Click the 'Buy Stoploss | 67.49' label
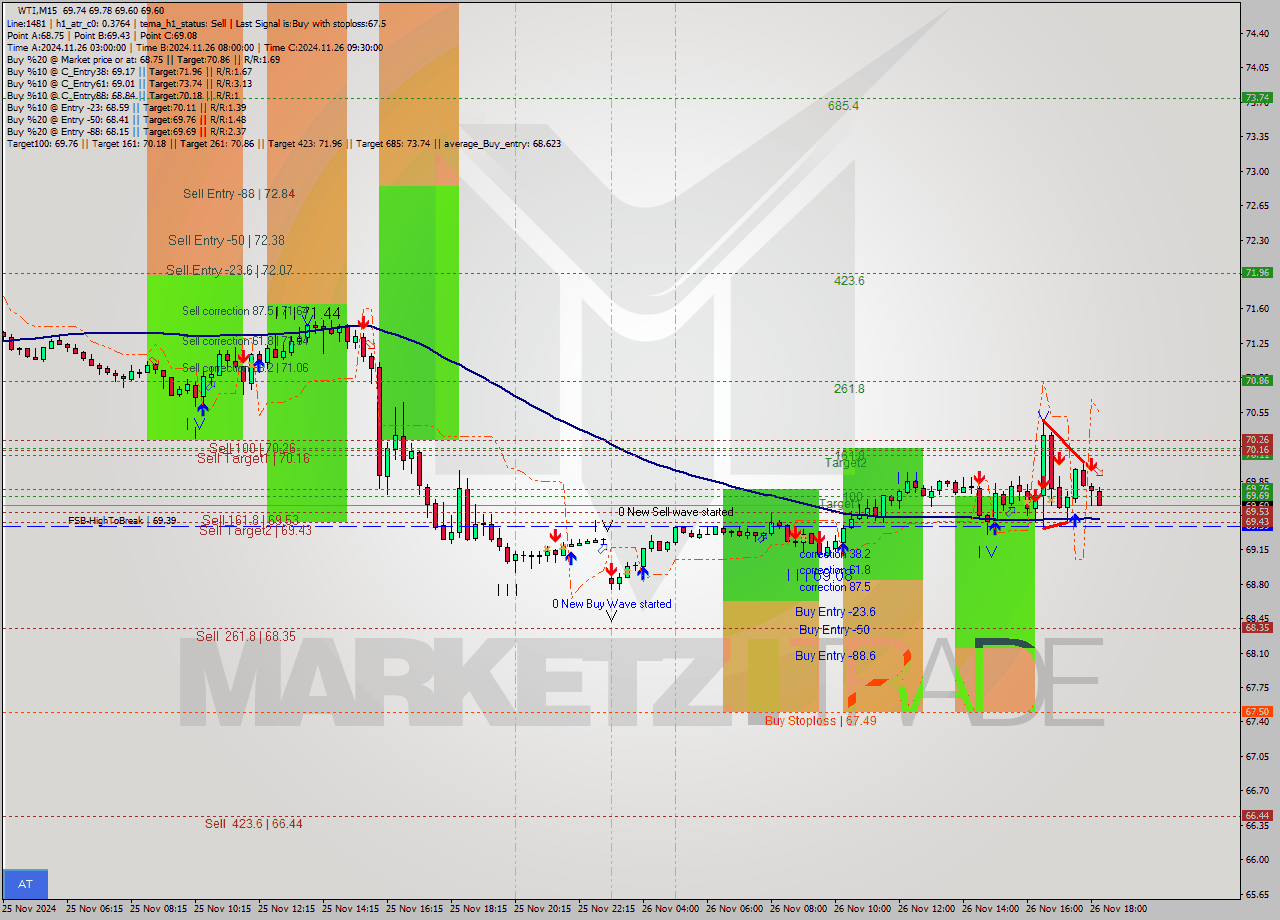Viewport: 1280px width, 920px height. coord(821,720)
